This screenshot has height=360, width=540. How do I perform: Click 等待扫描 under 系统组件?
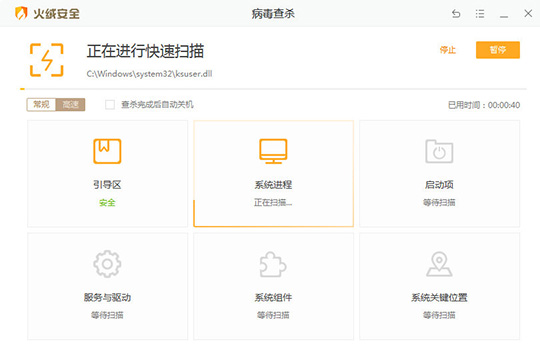[273, 315]
